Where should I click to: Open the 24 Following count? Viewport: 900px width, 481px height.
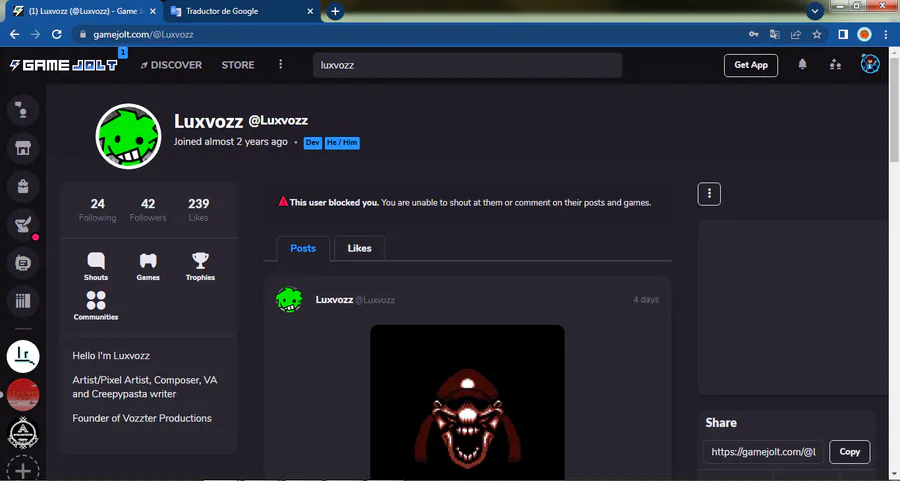click(x=98, y=210)
